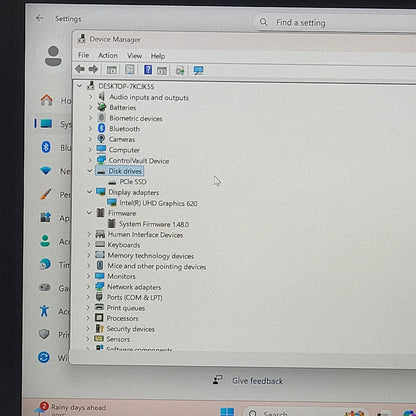416x416 pixels.
Task: Click the taskbar Search box
Action: 305,412
